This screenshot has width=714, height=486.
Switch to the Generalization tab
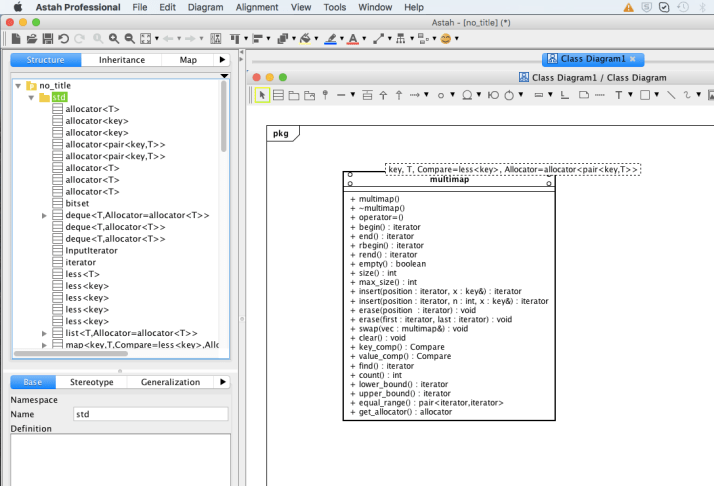click(x=170, y=382)
